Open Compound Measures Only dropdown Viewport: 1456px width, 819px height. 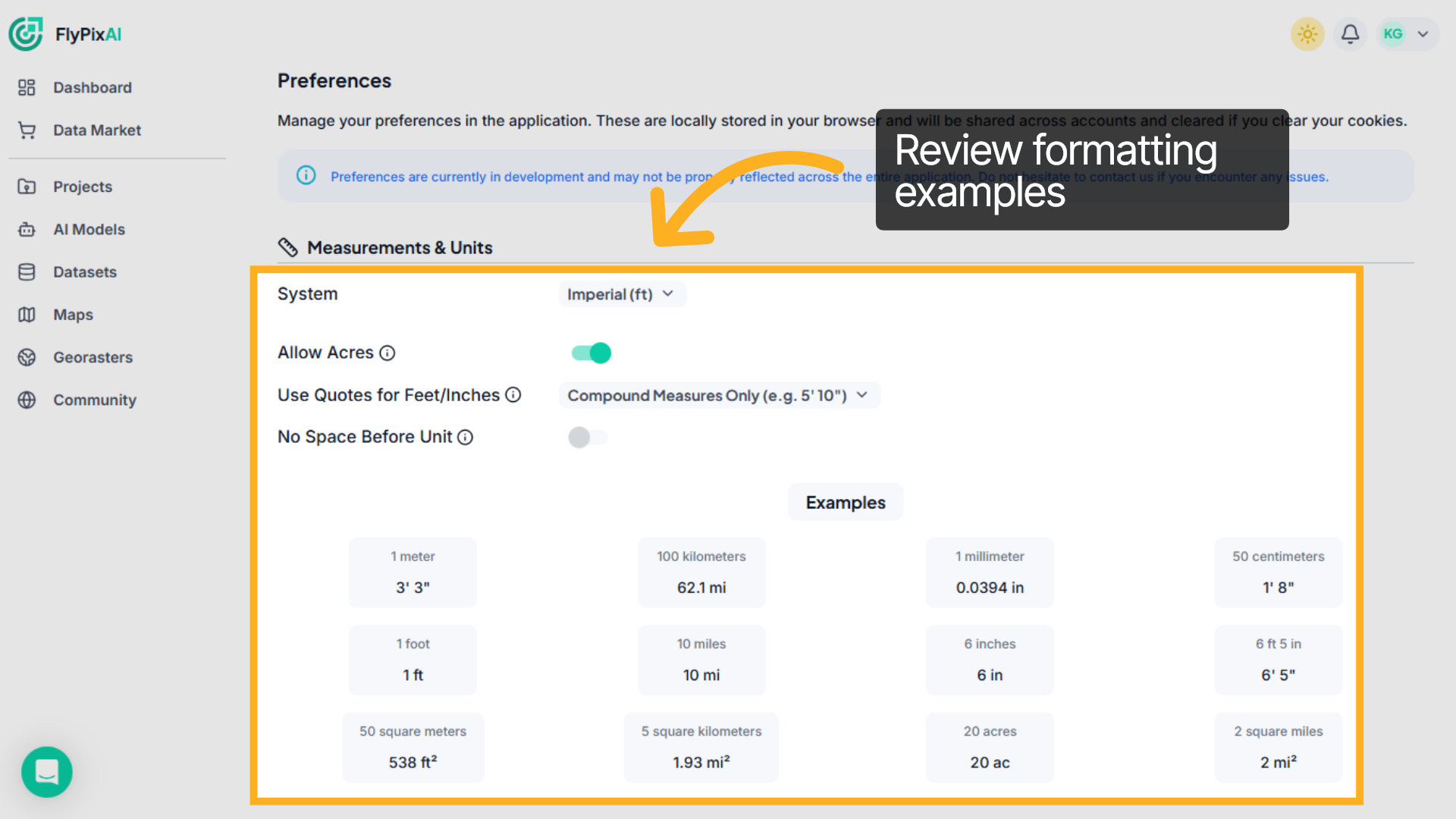[719, 396]
